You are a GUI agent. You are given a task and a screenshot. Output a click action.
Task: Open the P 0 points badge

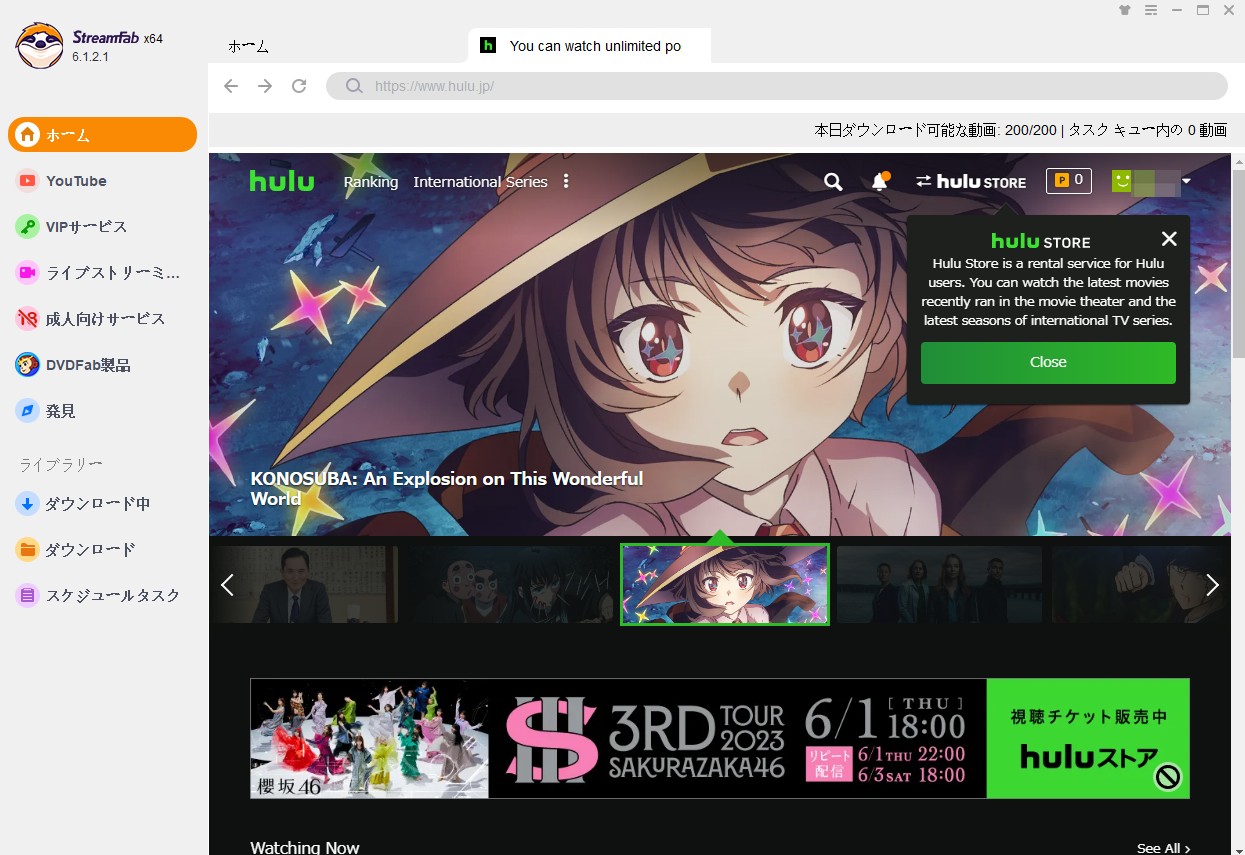[x=1068, y=180]
